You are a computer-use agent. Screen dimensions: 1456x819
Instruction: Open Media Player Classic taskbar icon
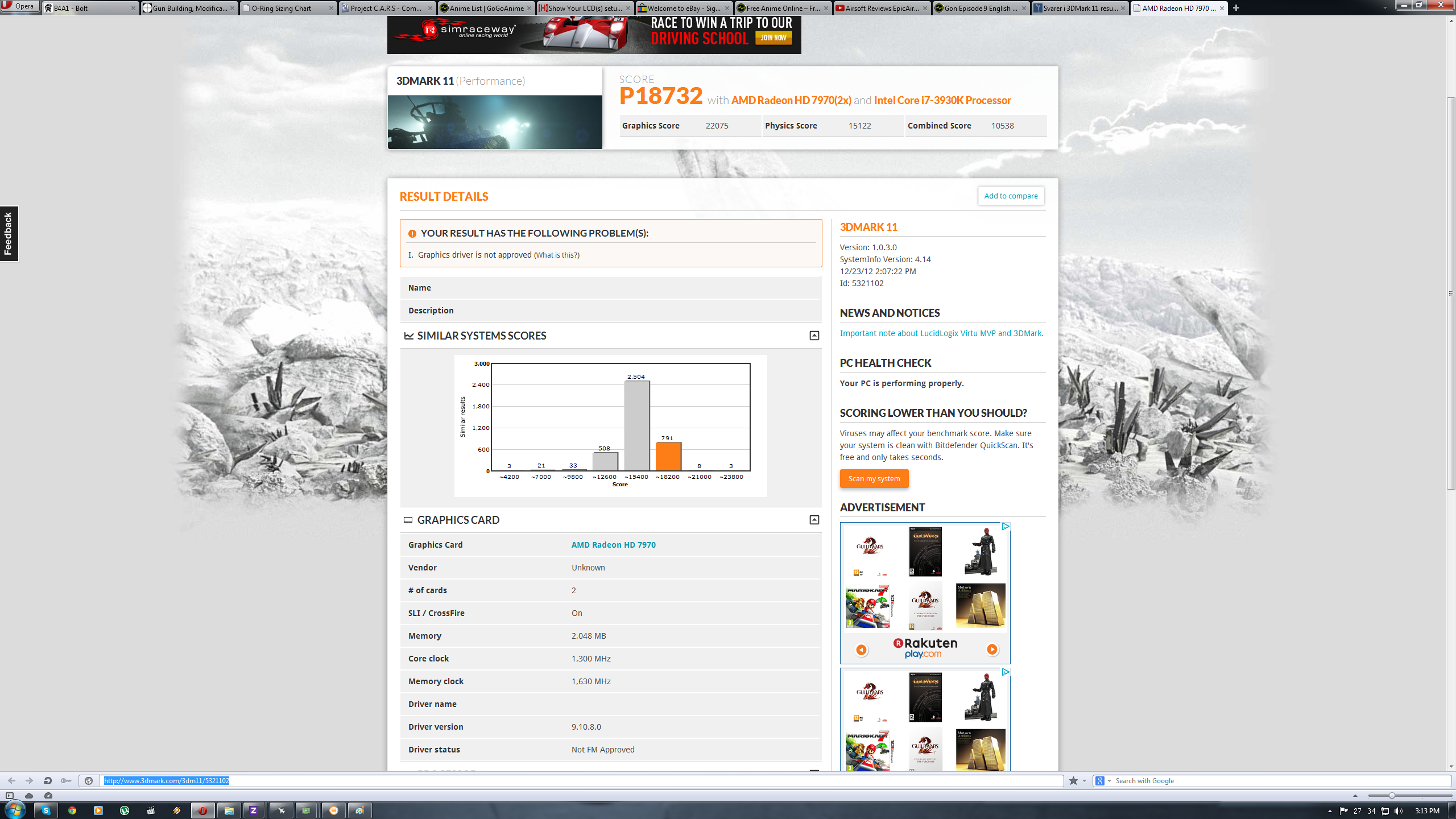coord(151,810)
